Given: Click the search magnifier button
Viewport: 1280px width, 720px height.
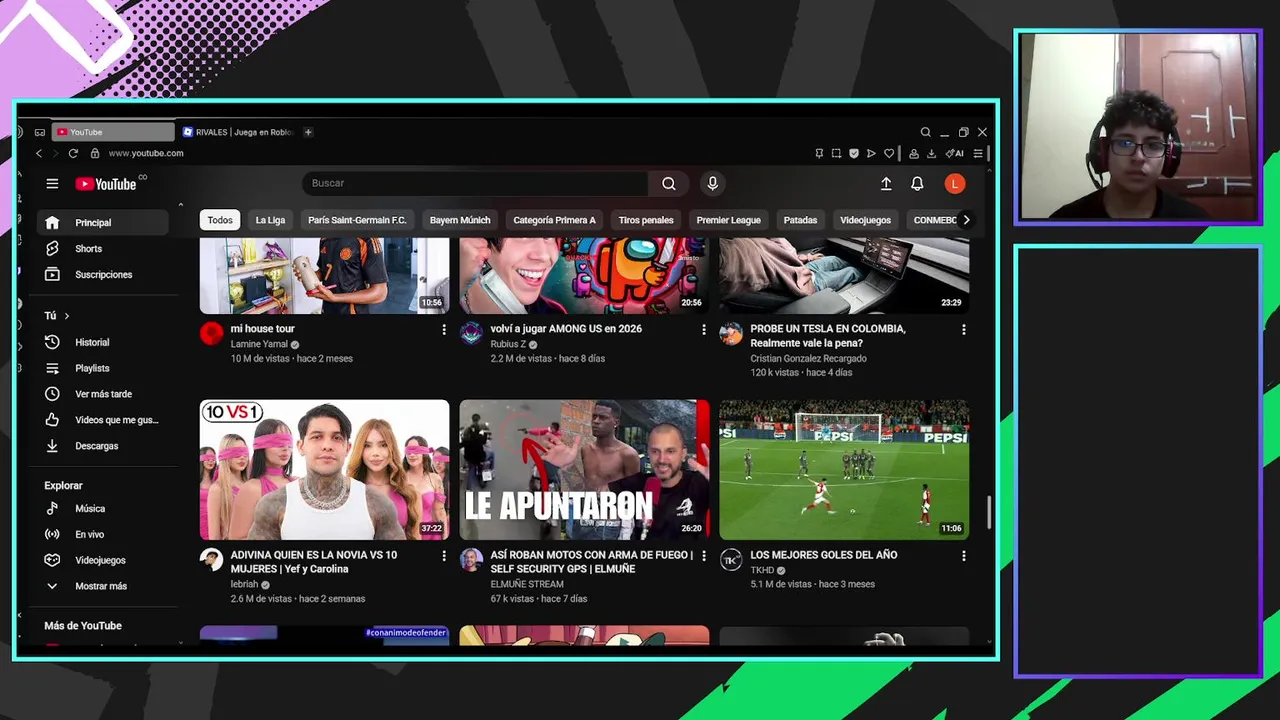Looking at the screenshot, I should pos(669,184).
